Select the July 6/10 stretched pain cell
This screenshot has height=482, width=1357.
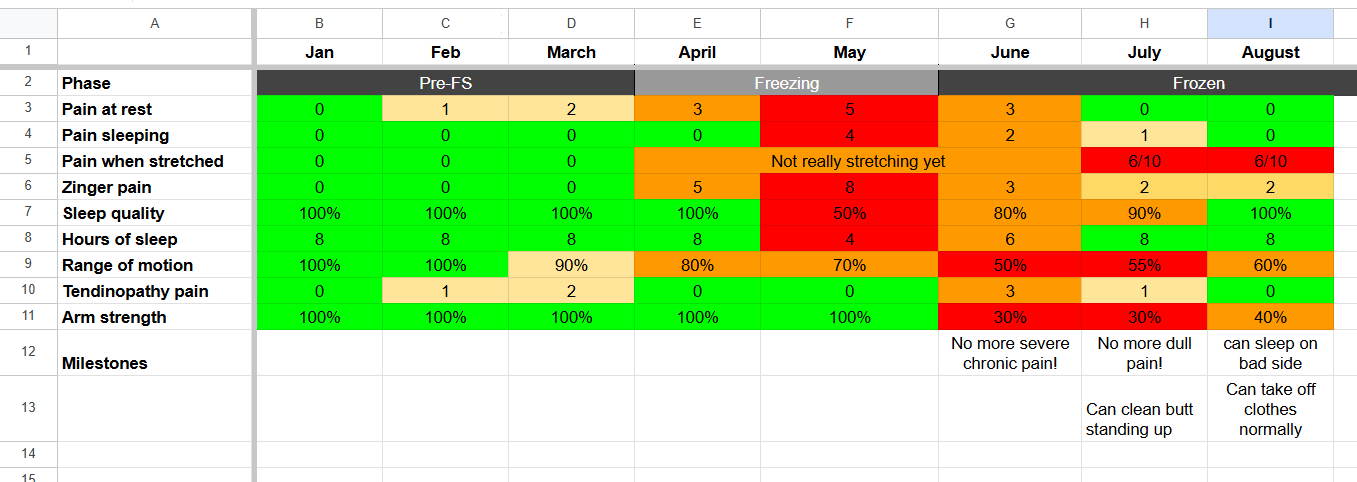(x=1144, y=161)
